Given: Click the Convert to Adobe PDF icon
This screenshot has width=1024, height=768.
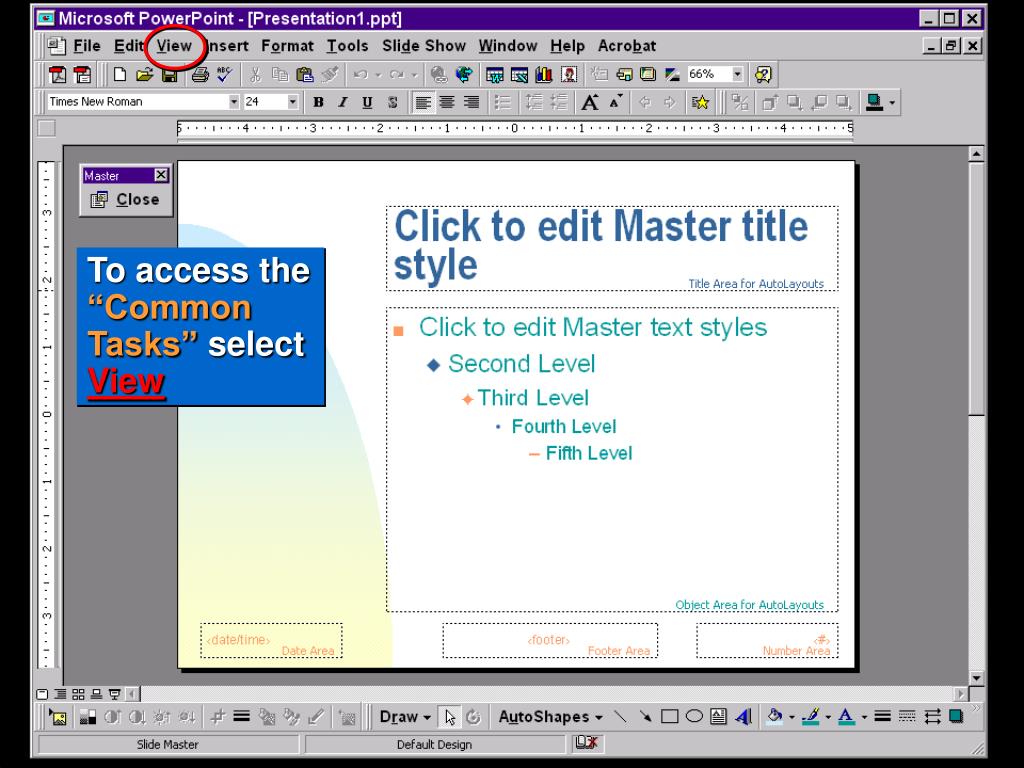Looking at the screenshot, I should pos(58,74).
